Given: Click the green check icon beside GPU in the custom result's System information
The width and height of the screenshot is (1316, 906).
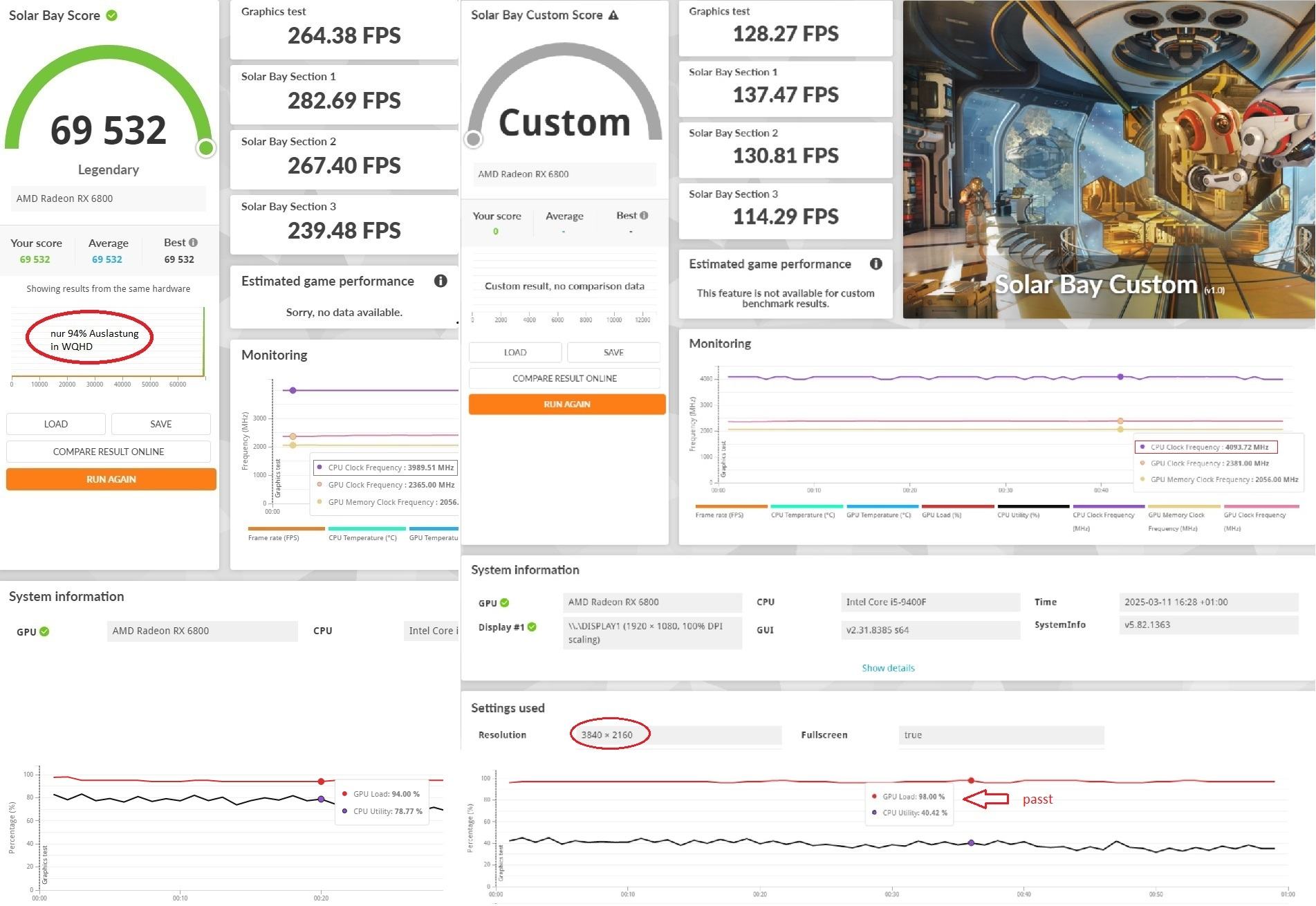Looking at the screenshot, I should 505,602.
